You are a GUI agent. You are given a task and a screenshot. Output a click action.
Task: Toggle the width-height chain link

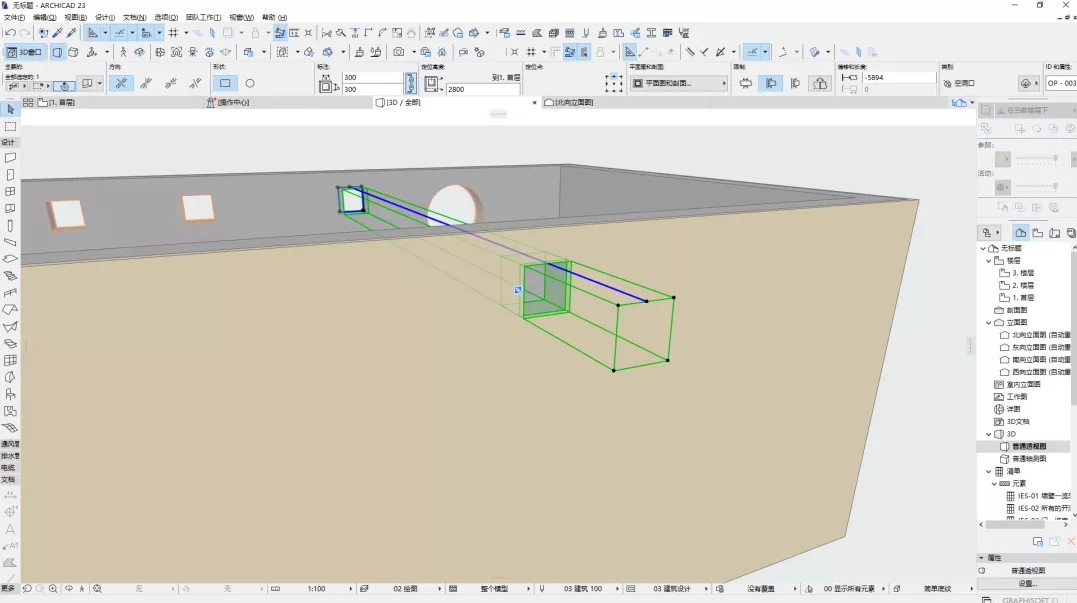pos(410,83)
